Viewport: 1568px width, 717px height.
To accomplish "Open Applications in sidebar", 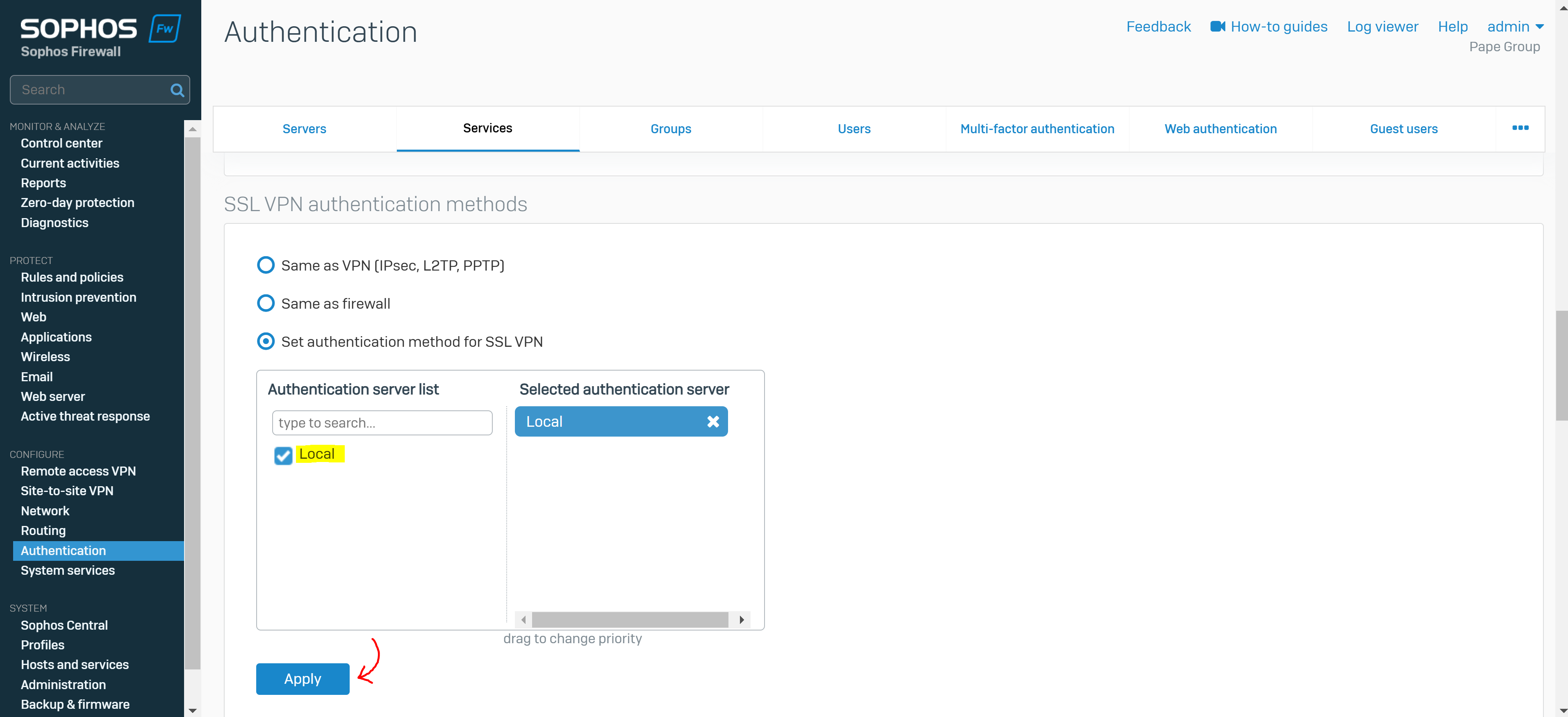I will (x=56, y=337).
